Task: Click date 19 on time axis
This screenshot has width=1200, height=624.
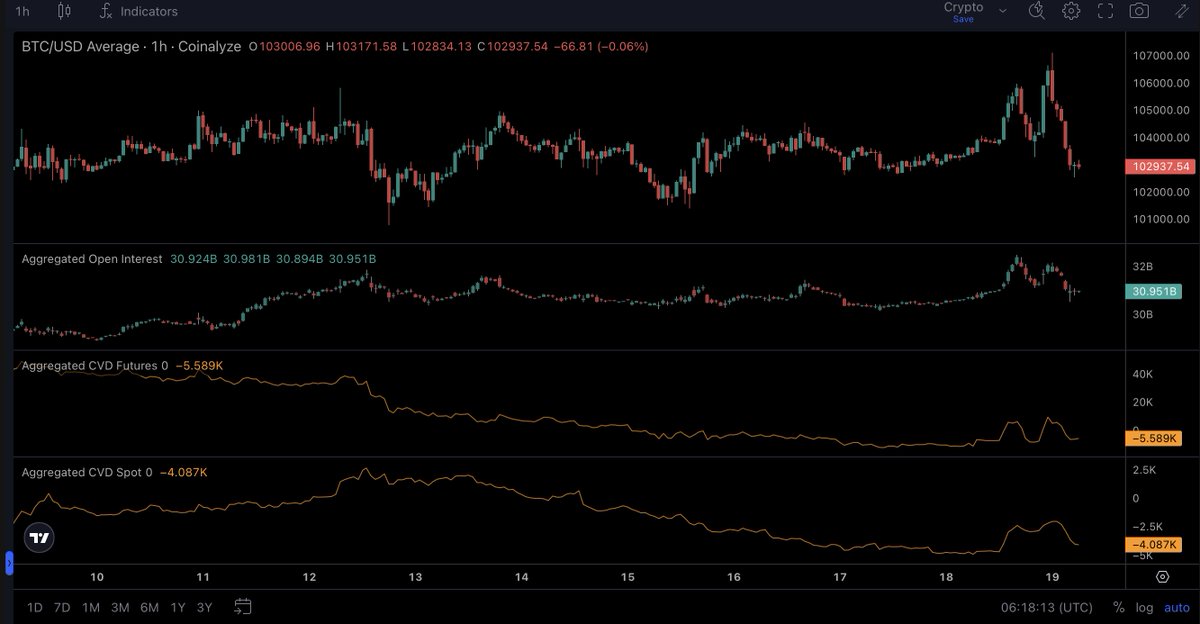Action: click(x=1053, y=577)
